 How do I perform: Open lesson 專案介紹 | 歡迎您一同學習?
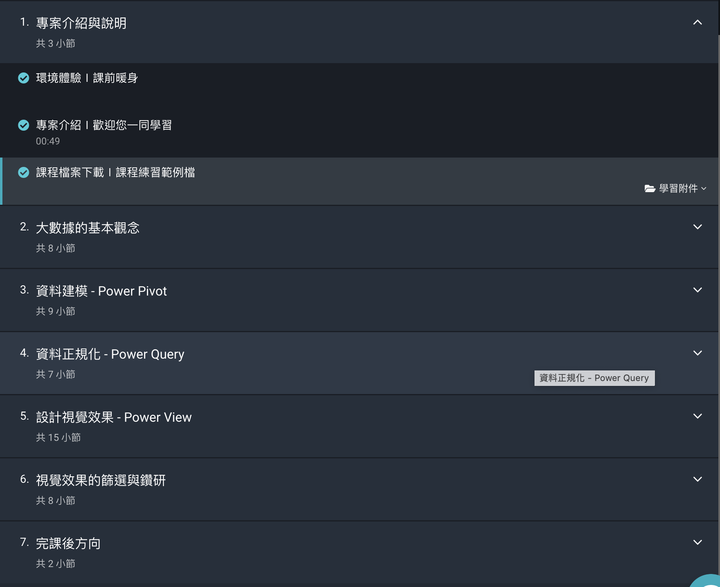point(104,125)
